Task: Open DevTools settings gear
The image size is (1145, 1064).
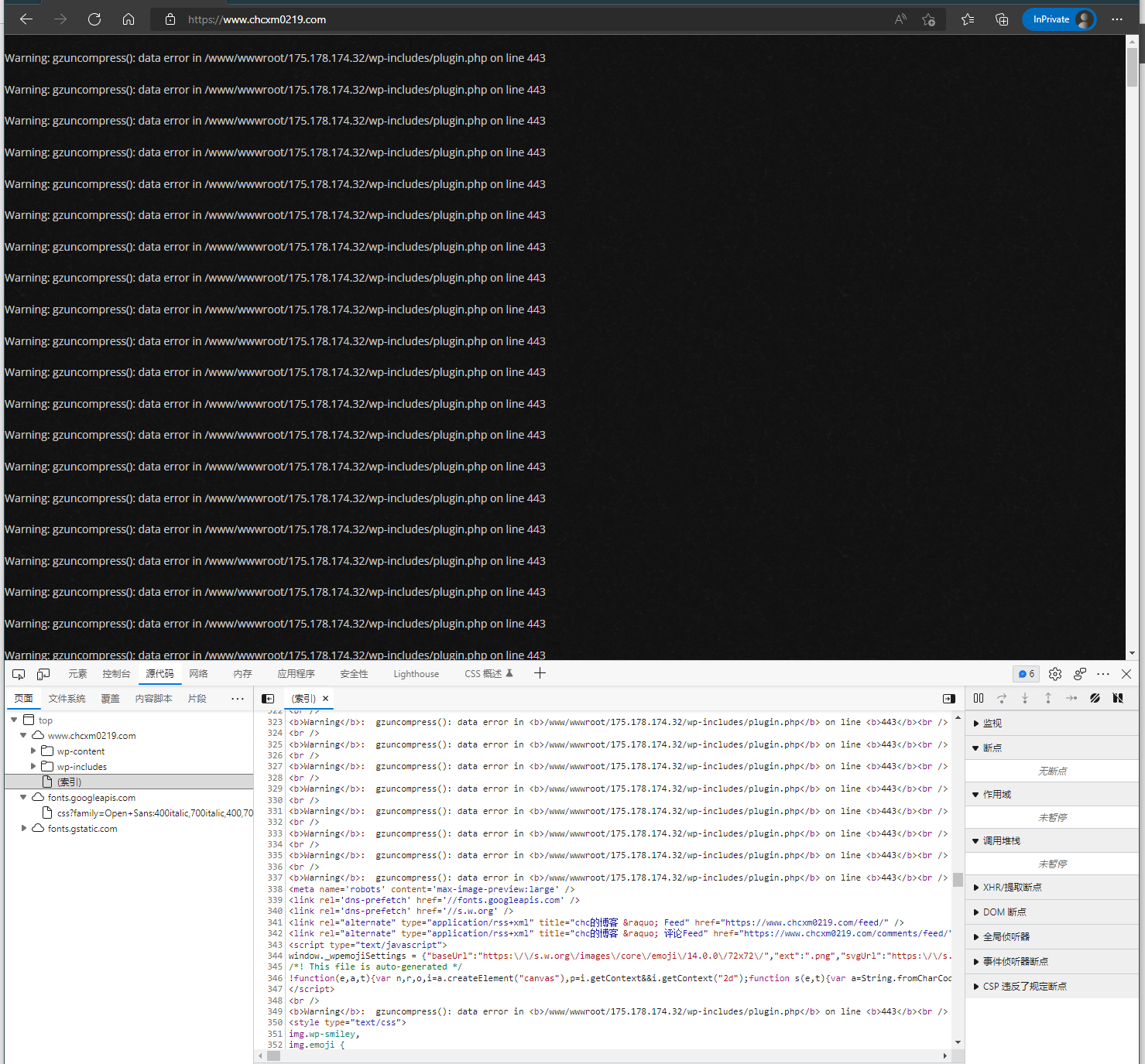Action: coord(1055,674)
